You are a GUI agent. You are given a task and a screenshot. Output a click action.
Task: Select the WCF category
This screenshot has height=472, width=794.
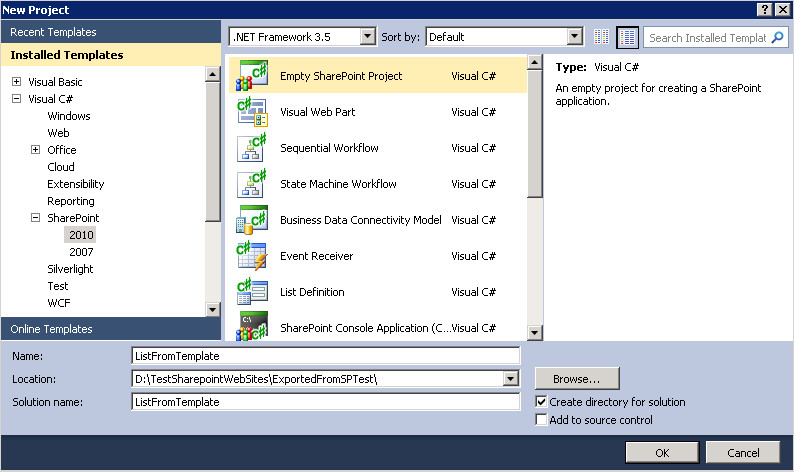[x=59, y=303]
